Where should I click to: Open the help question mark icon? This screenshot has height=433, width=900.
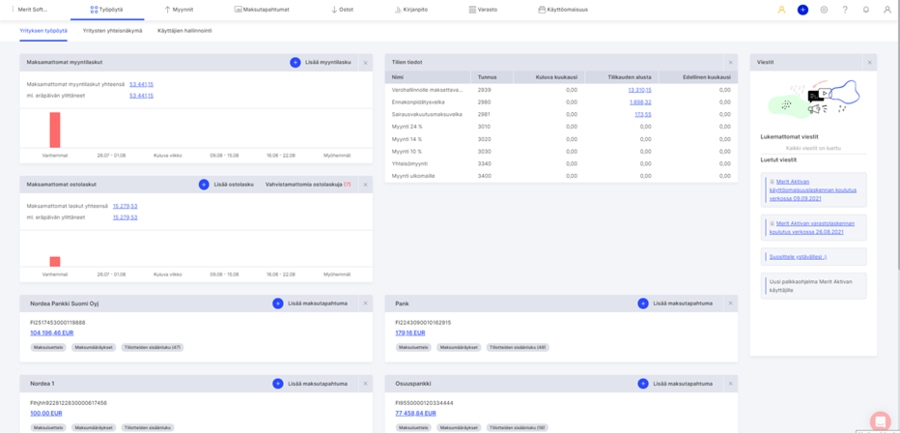coord(845,9)
